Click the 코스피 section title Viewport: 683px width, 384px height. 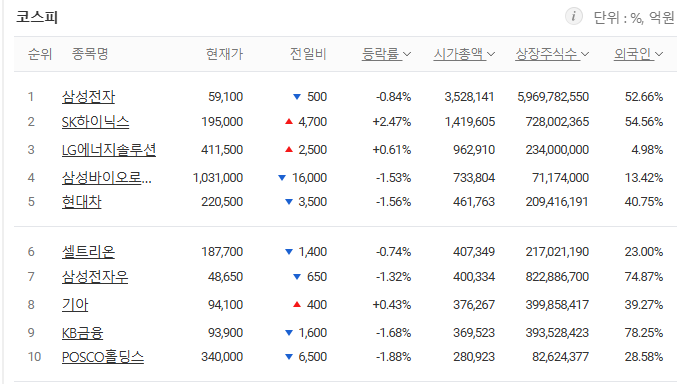[x=37, y=17]
